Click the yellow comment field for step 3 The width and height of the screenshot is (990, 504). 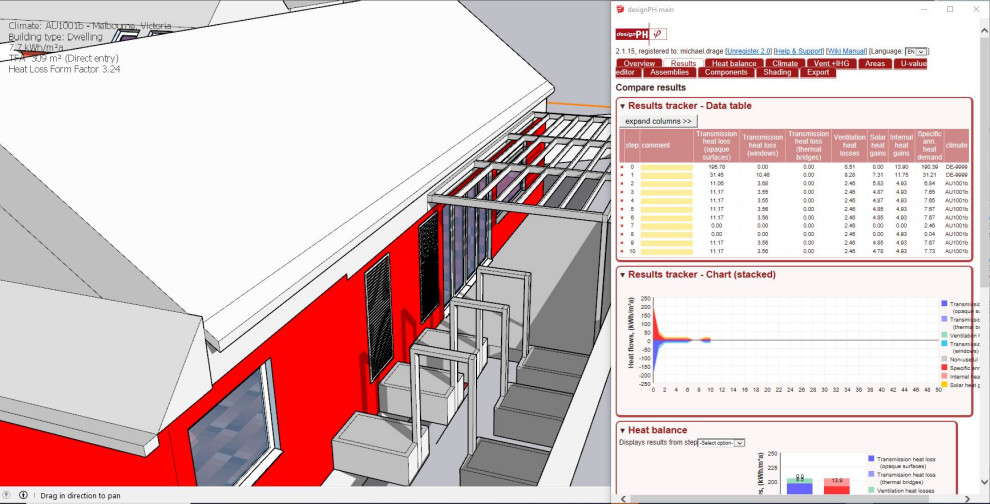(666, 192)
